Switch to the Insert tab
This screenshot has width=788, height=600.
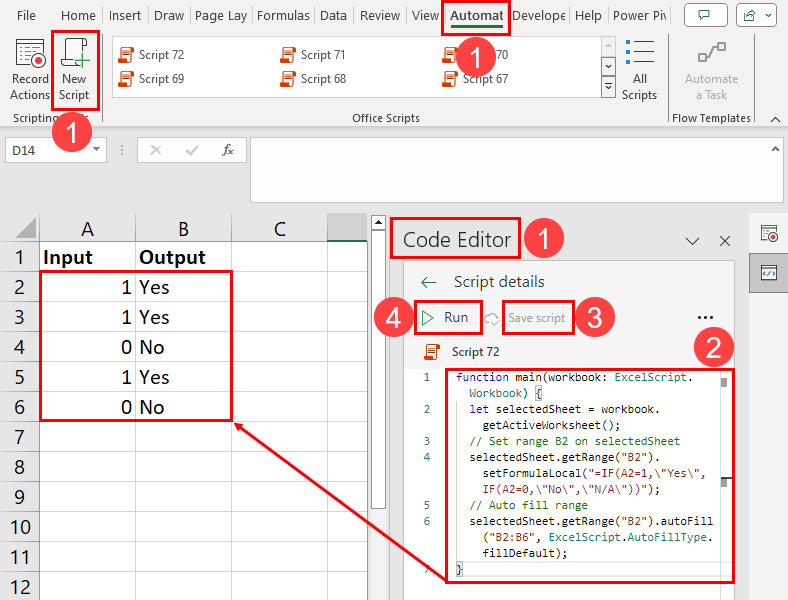(125, 16)
